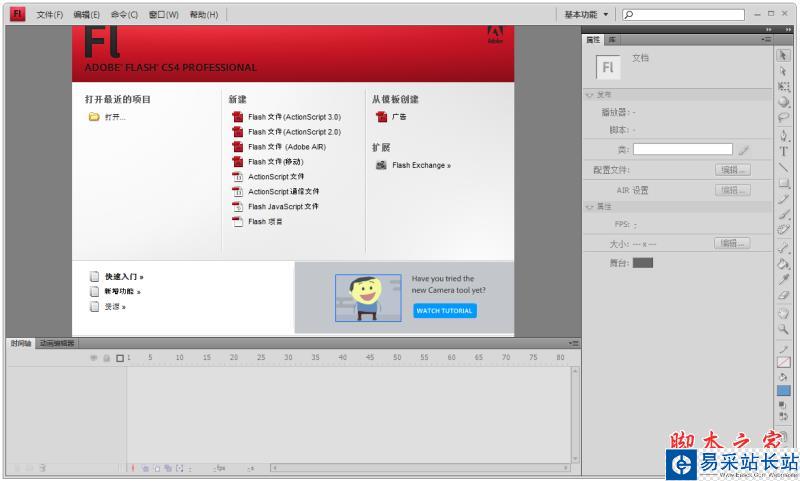This screenshot has height=481, width=800.
Task: Collapse the 发布 section in properties
Action: pyautogui.click(x=589, y=95)
